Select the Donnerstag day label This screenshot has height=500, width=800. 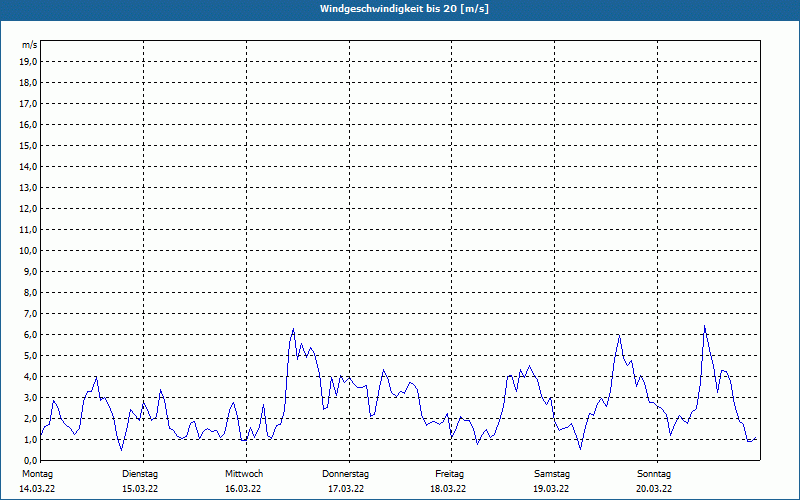click(x=345, y=474)
